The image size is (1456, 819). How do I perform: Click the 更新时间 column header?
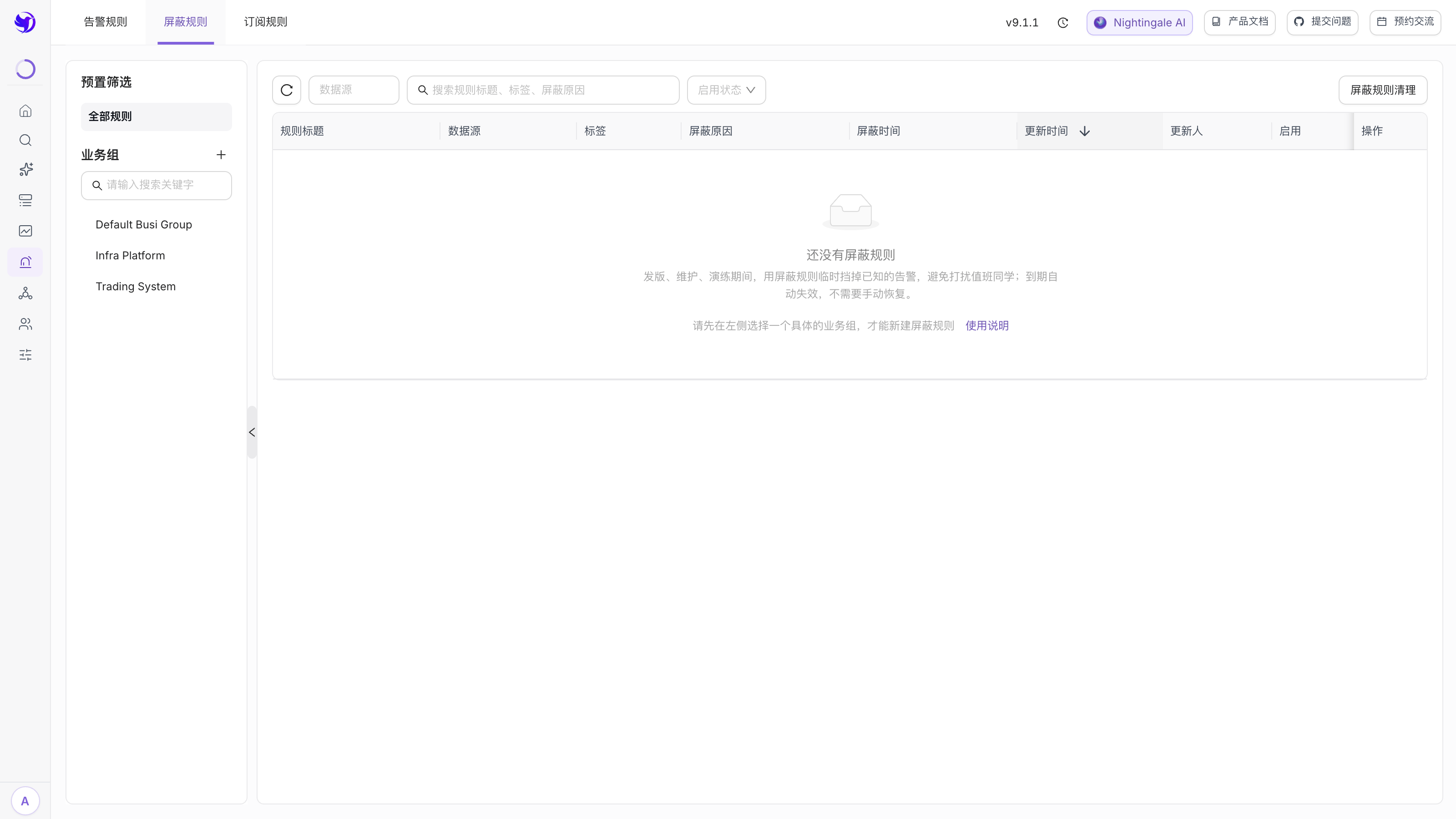[x=1090, y=131]
